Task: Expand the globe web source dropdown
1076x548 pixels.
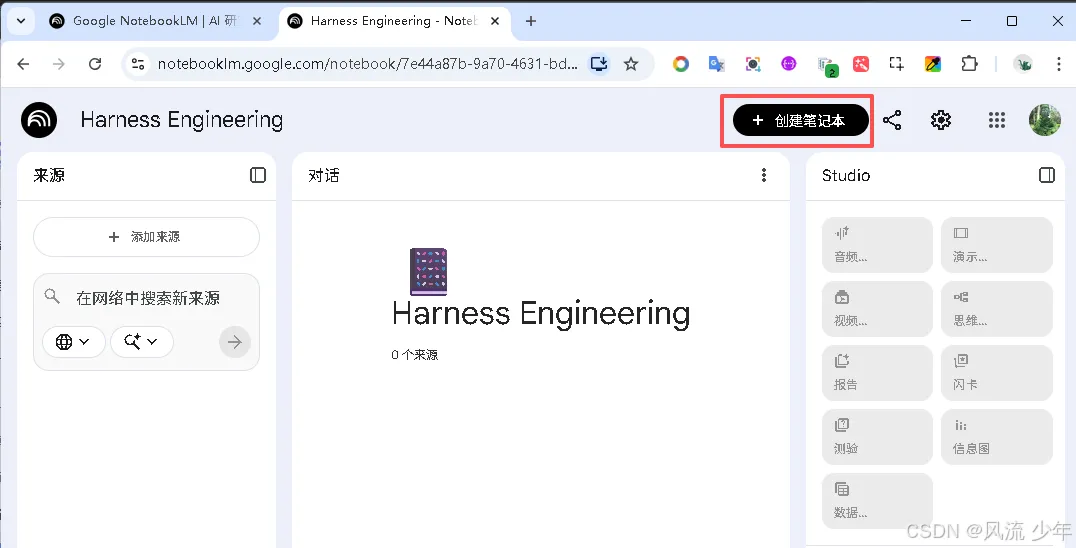Action: point(73,342)
